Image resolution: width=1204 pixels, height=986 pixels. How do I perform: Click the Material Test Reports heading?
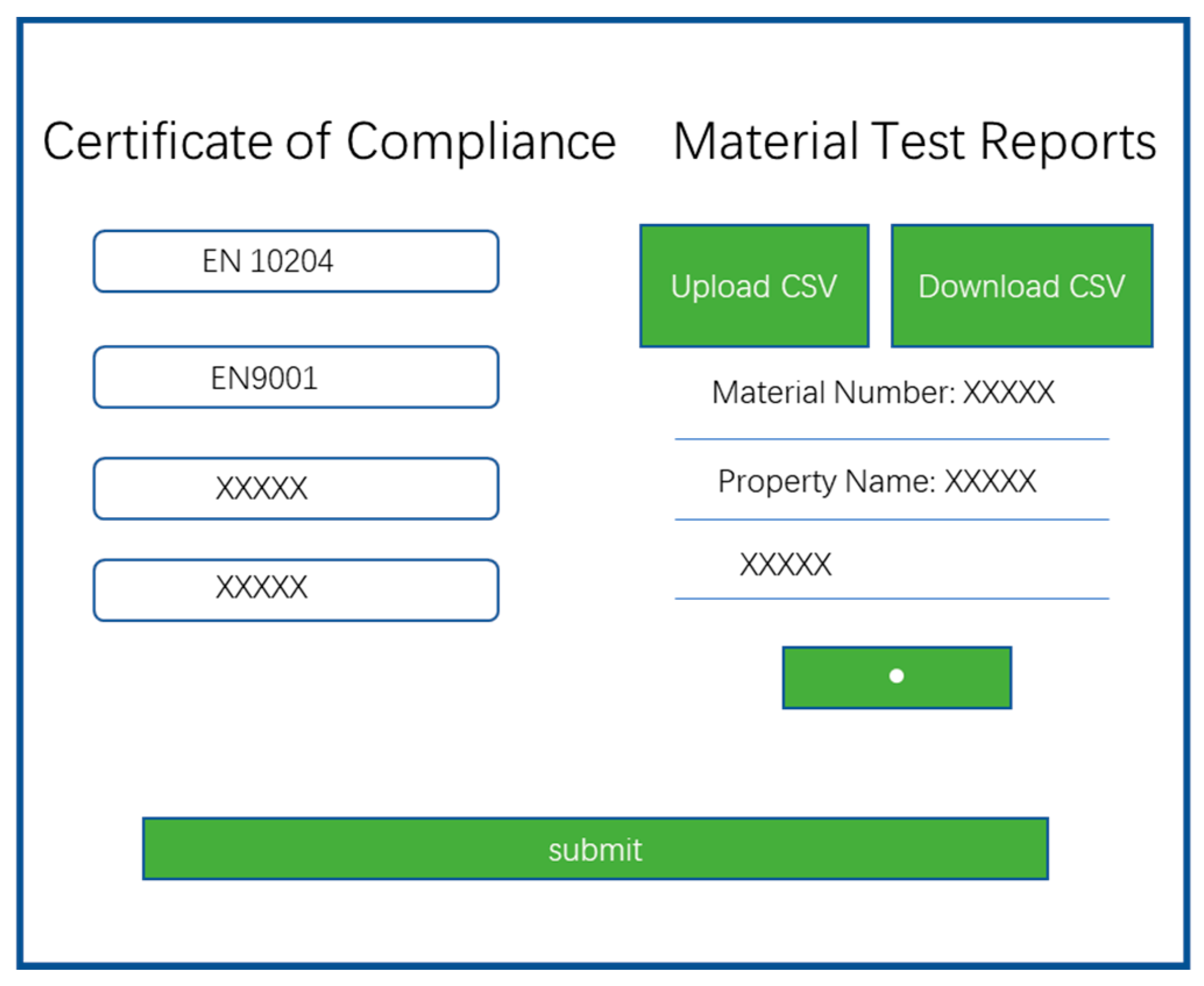(914, 142)
